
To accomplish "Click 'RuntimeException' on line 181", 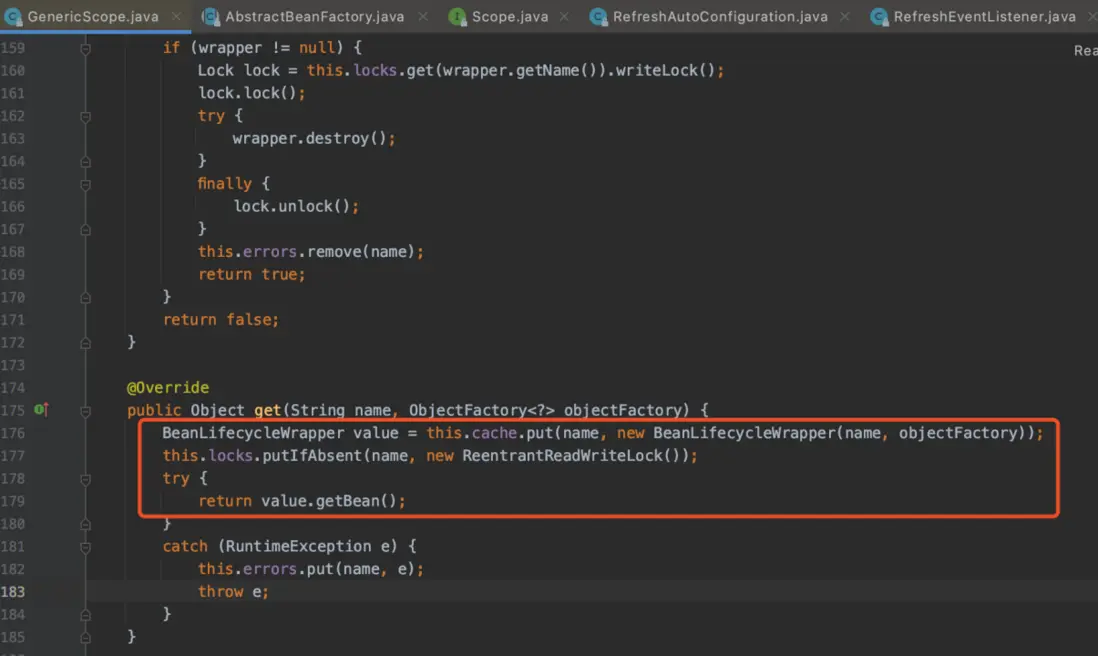I will (x=298, y=546).
